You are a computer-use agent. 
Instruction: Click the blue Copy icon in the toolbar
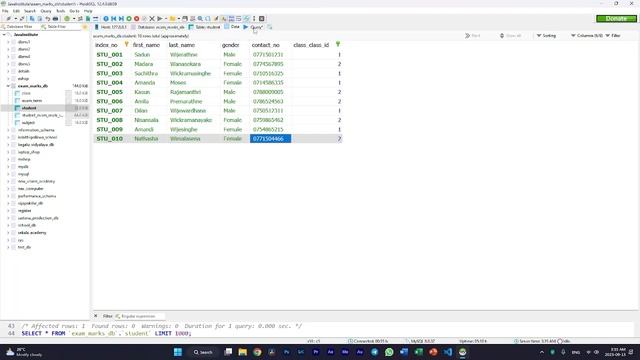pos(32,19)
